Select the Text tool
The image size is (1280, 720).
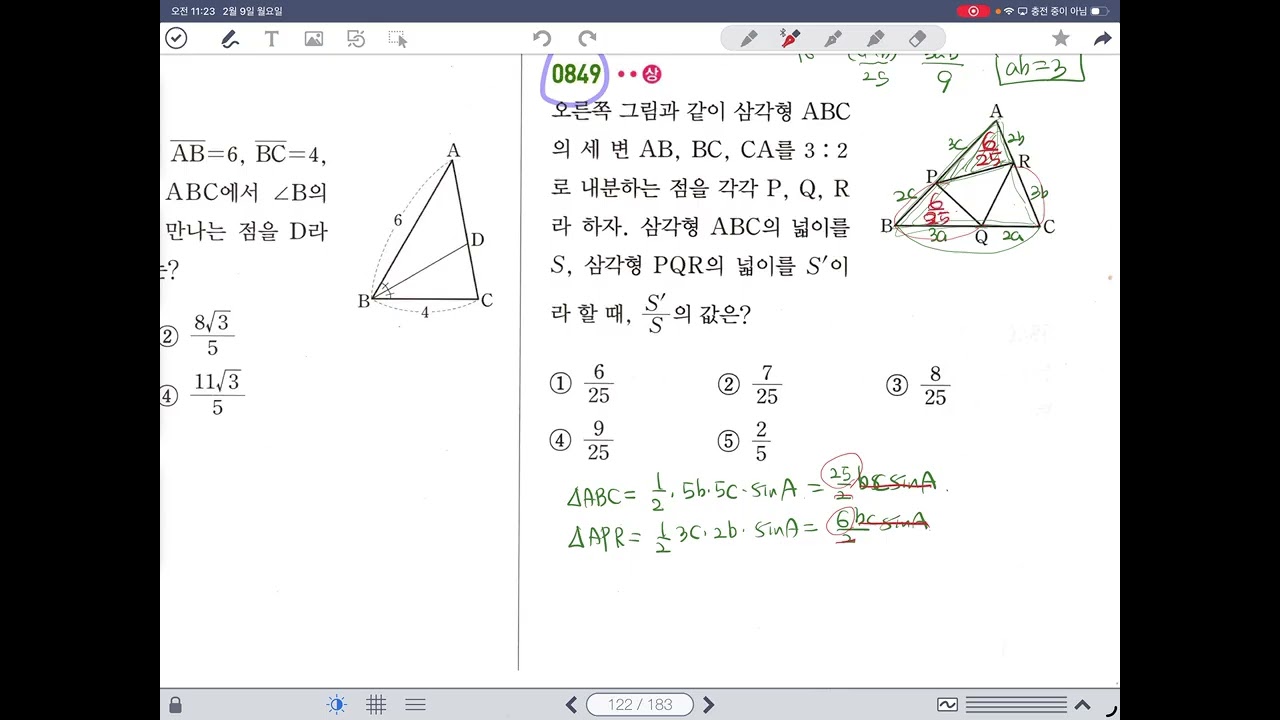tap(271, 39)
